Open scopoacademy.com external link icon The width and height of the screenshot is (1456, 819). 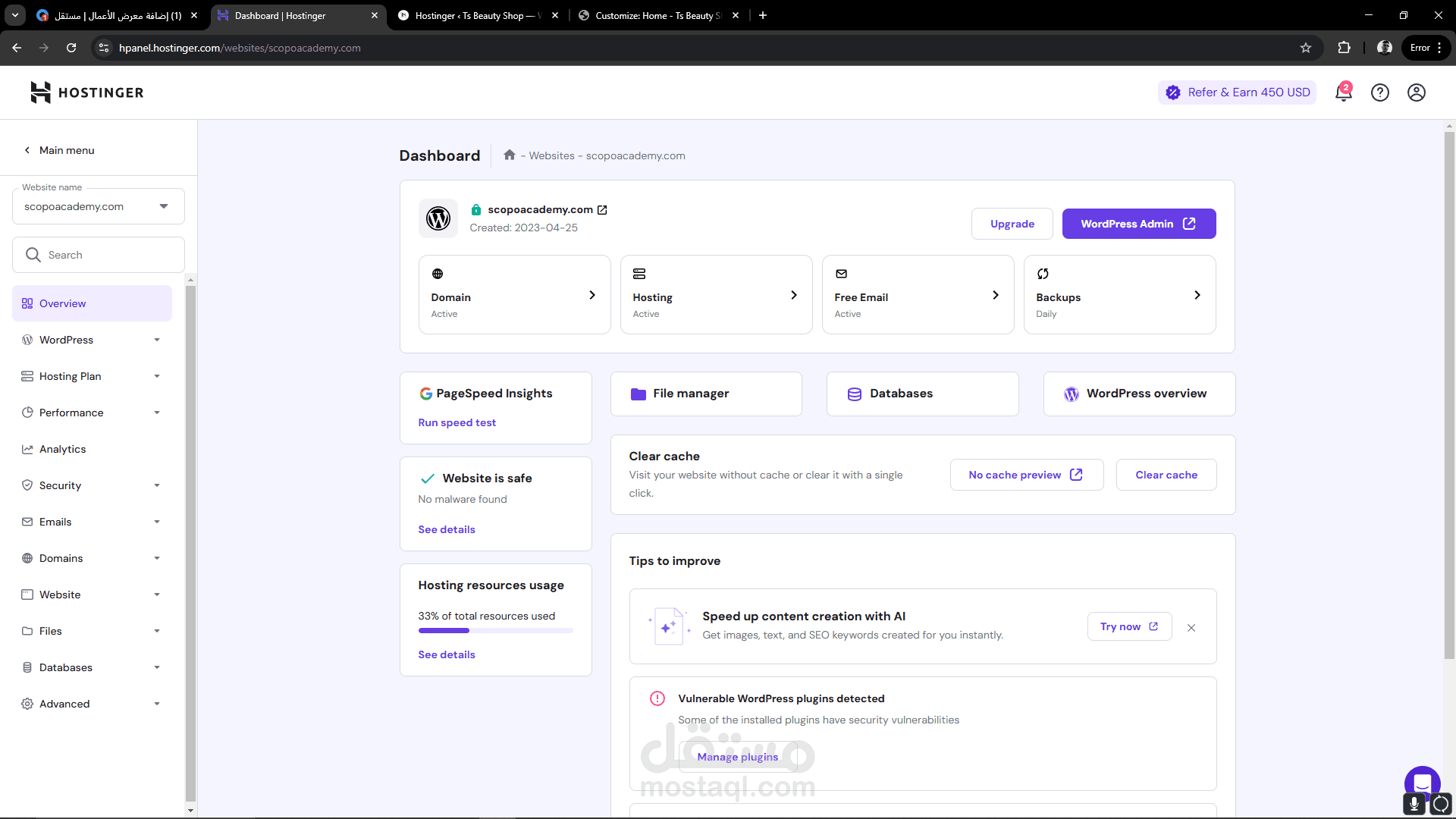click(x=602, y=210)
